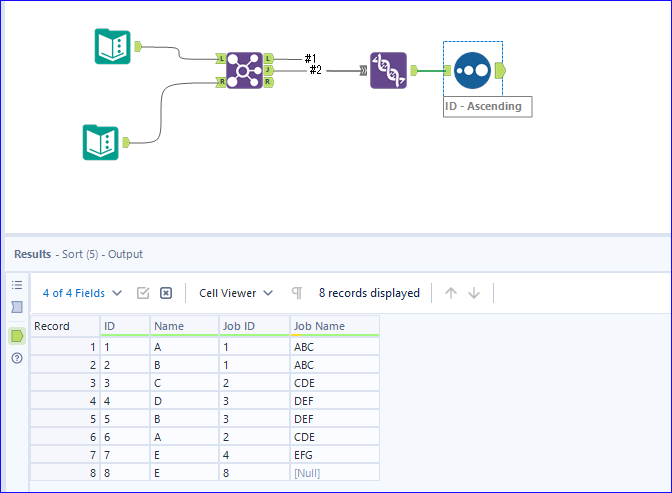Click the Join tool on canvas
Image resolution: width=672 pixels, height=493 pixels.
(244, 70)
